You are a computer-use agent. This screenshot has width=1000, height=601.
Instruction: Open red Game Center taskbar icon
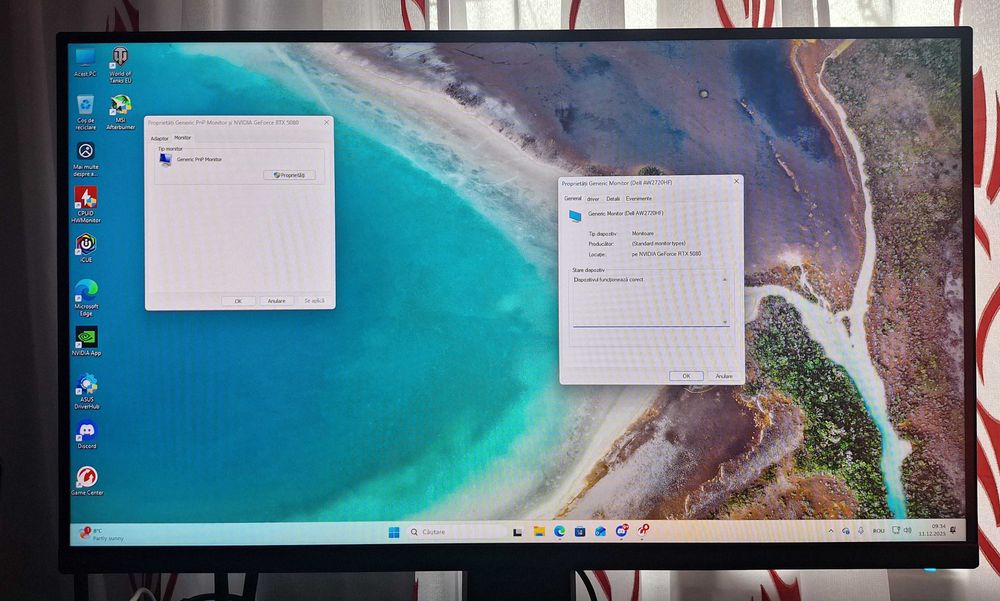point(643,530)
